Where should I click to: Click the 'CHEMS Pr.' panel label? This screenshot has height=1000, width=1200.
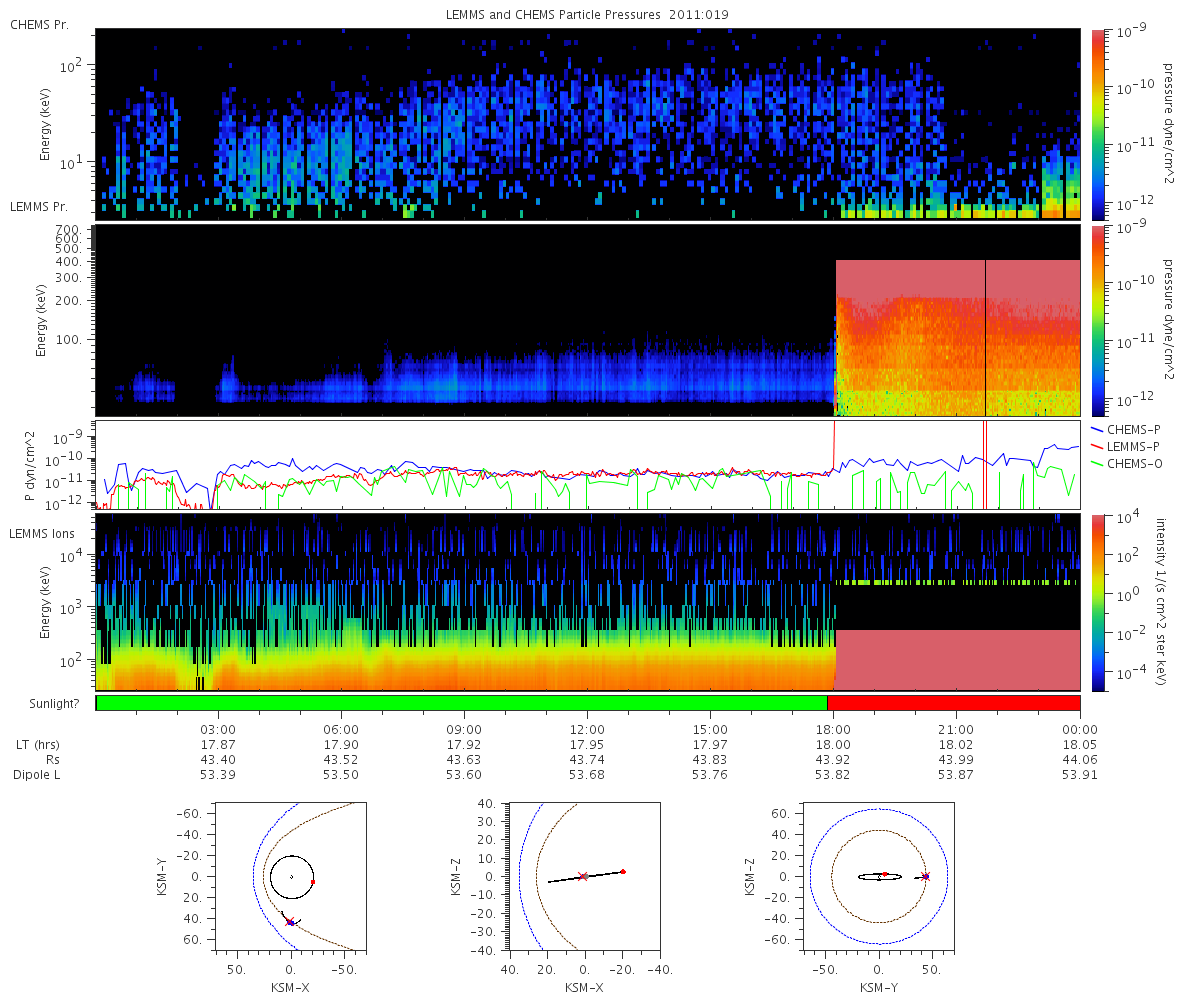[39, 25]
